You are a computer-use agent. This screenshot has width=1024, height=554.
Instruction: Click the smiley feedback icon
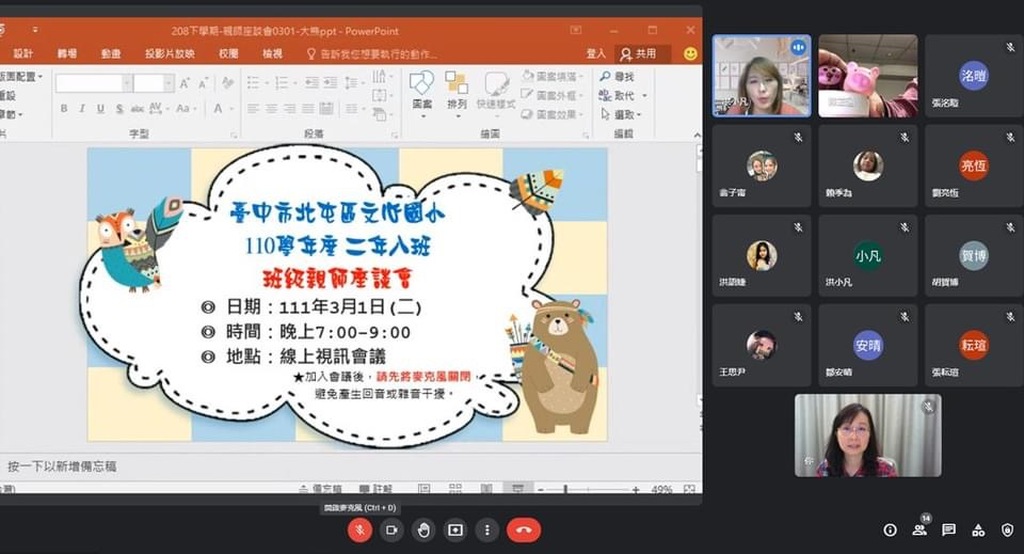coord(690,54)
